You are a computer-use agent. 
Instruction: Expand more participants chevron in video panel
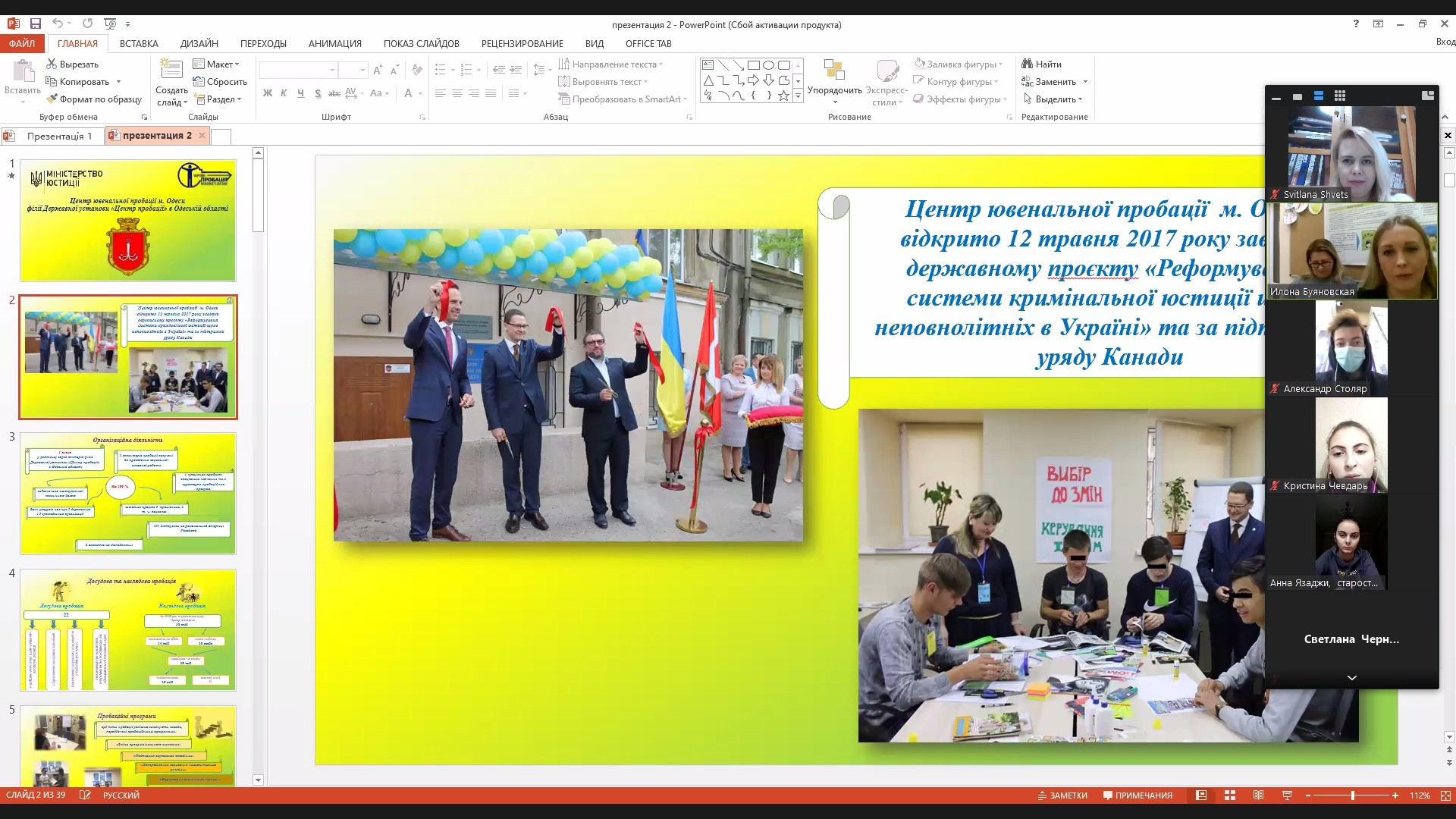pos(1351,677)
